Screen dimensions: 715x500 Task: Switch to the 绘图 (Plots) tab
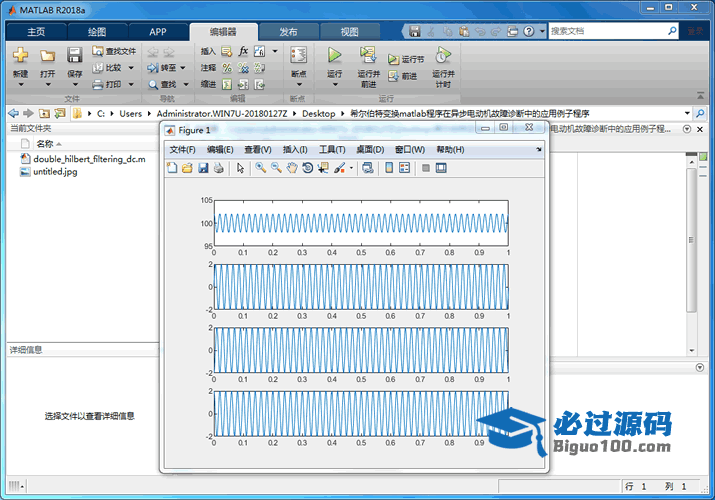pyautogui.click(x=97, y=32)
